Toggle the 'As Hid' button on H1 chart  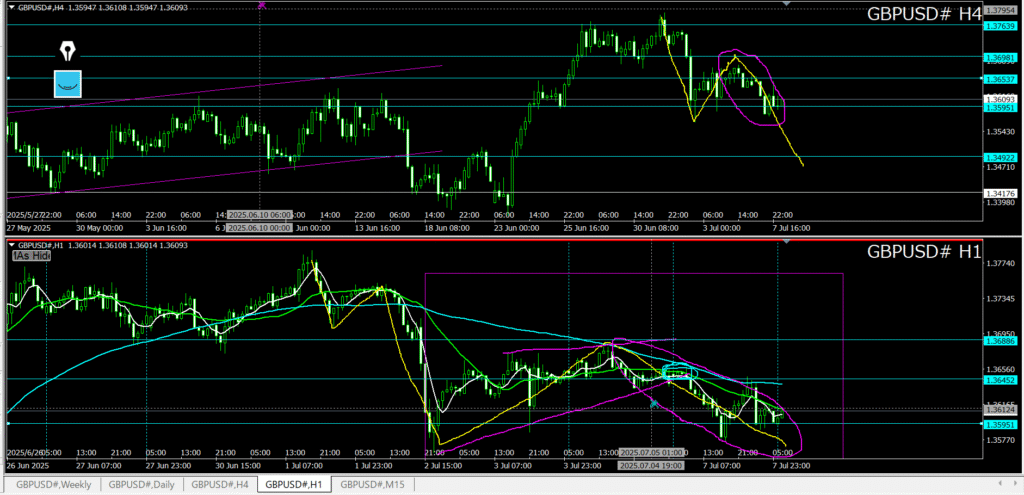coord(31,256)
